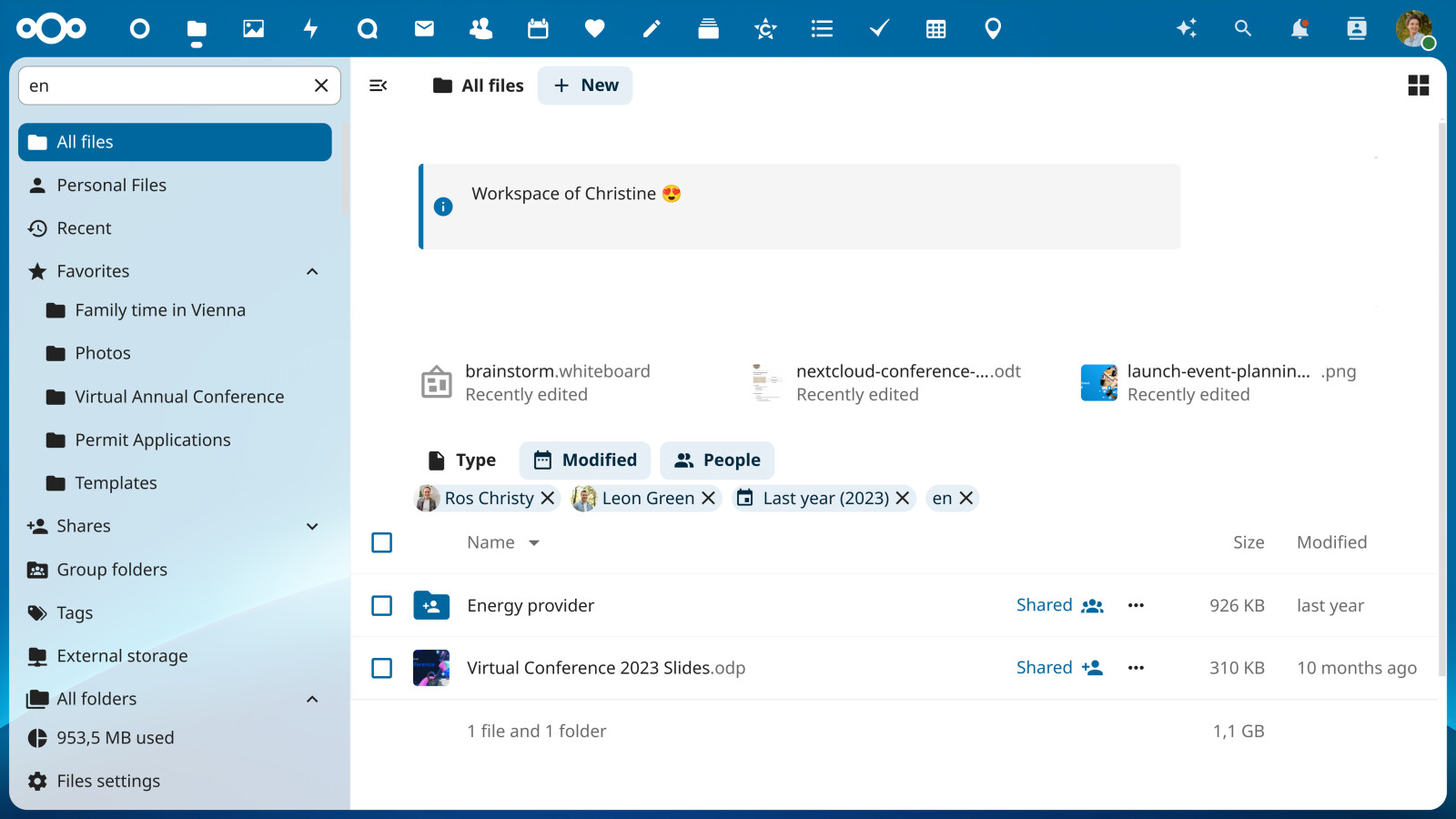
Task: Open the Talk app icon
Action: 367,29
